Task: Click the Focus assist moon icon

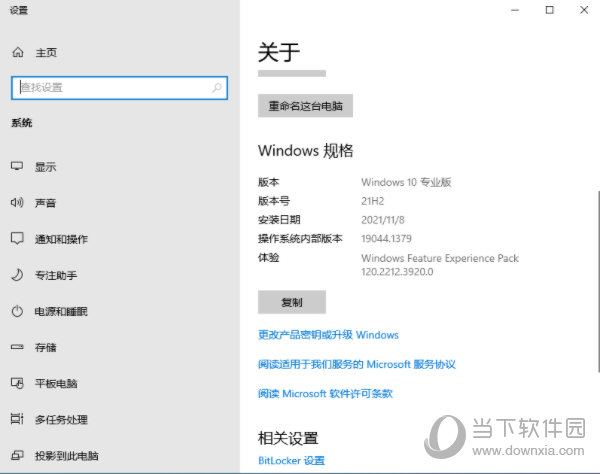Action: tap(17, 275)
